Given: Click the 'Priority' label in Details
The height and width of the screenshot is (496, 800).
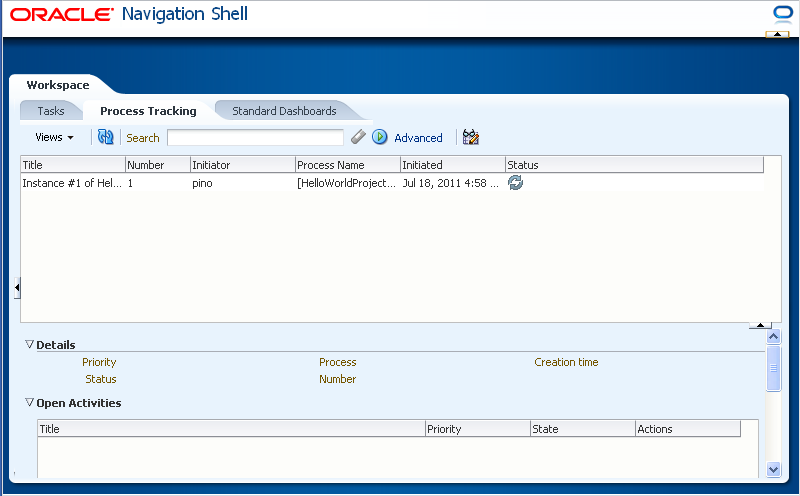Looking at the screenshot, I should click(x=99, y=362).
